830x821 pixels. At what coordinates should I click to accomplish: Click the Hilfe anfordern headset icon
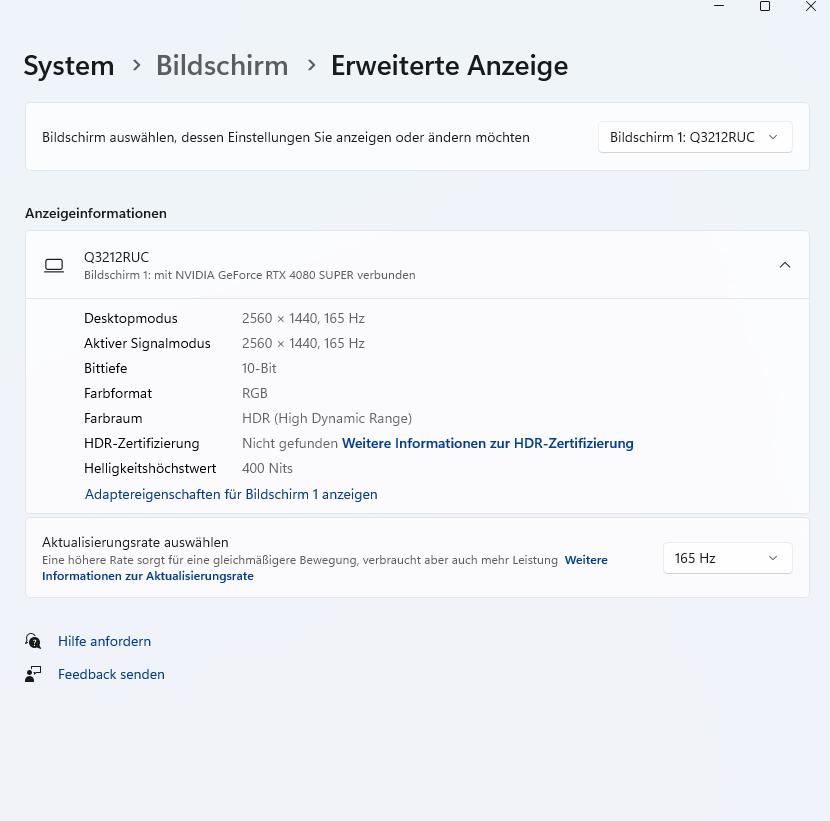34,641
